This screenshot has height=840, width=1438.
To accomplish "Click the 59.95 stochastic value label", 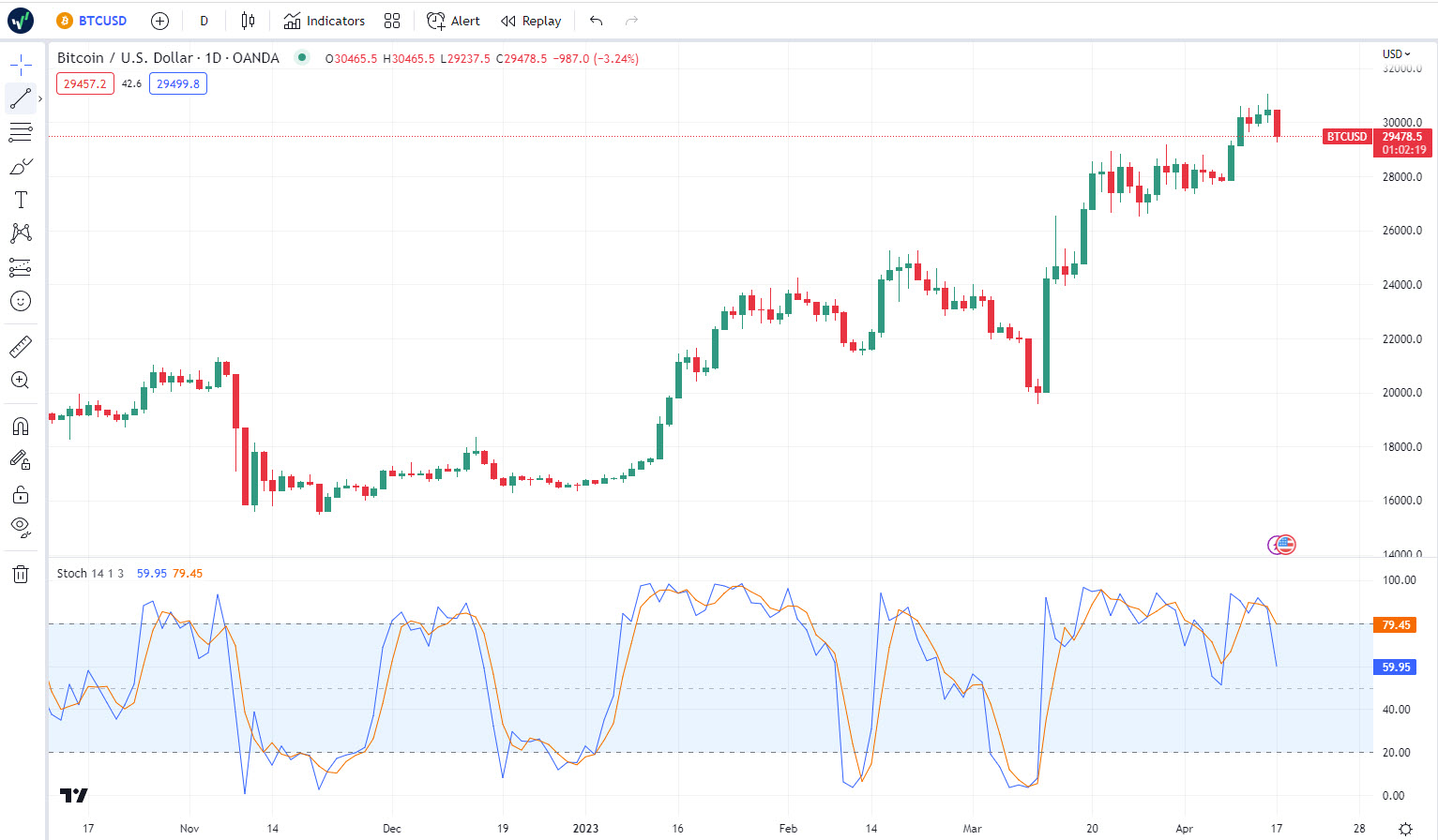I will pos(1396,667).
